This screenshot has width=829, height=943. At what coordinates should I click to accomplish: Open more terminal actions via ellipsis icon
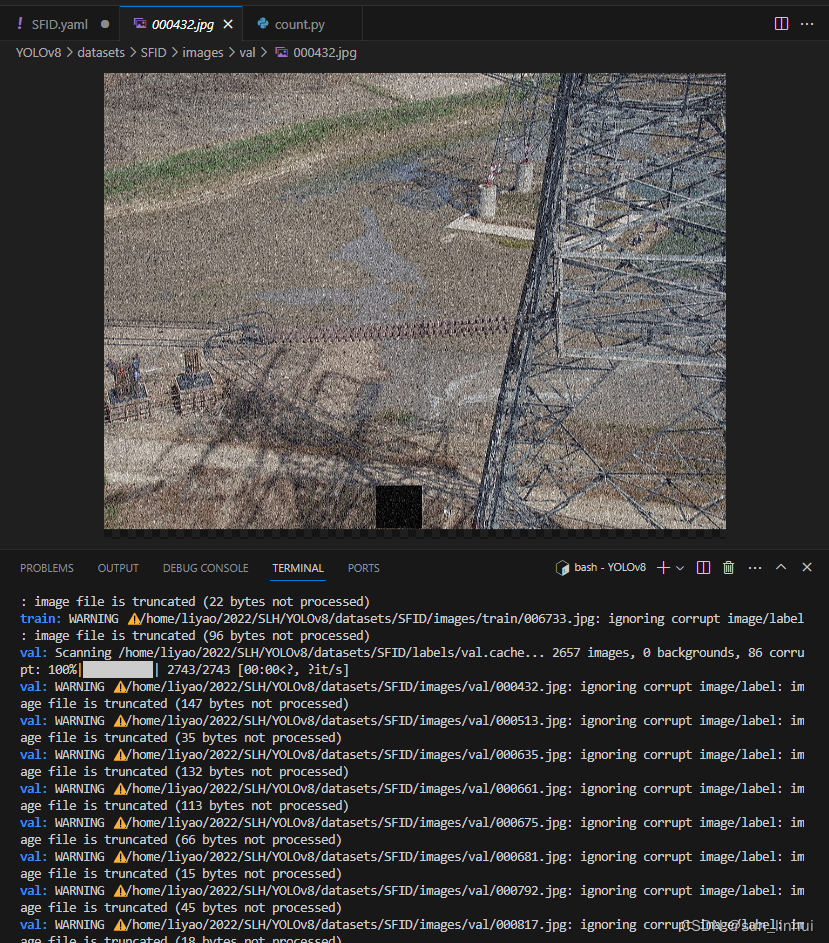tap(754, 567)
